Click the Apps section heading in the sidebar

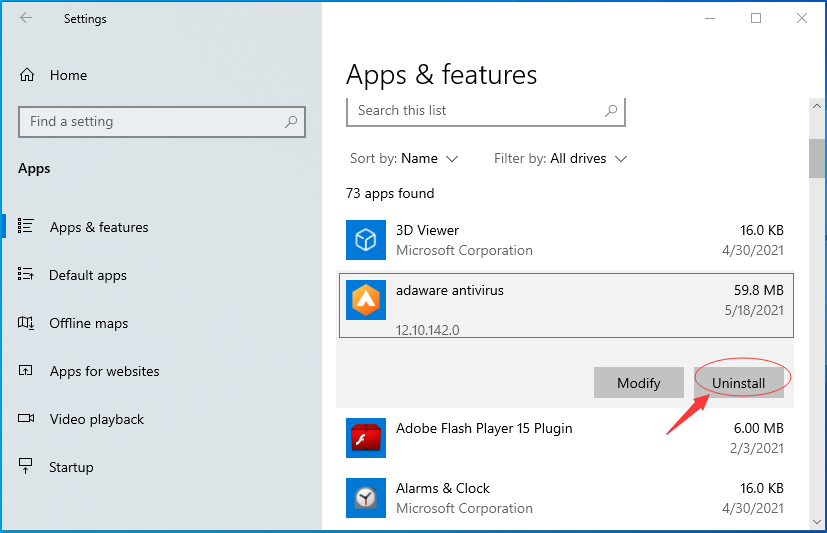34,169
